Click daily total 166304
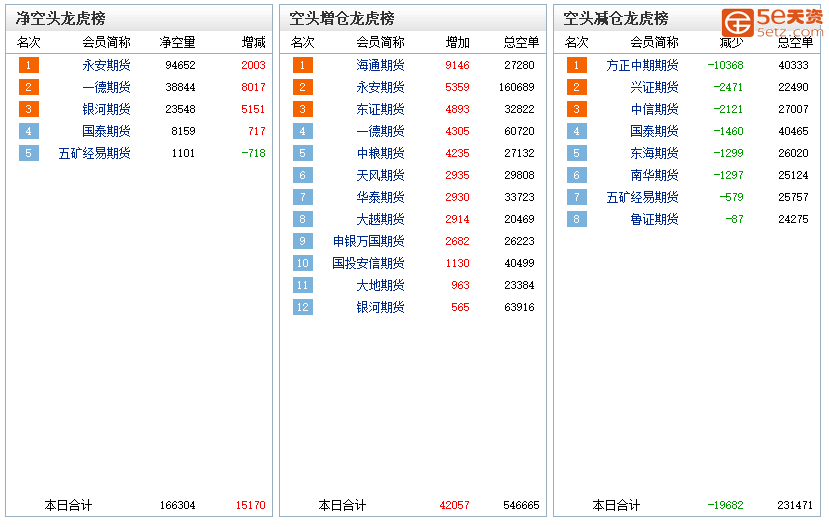Viewport: 829px width, 527px height. pyautogui.click(x=178, y=505)
